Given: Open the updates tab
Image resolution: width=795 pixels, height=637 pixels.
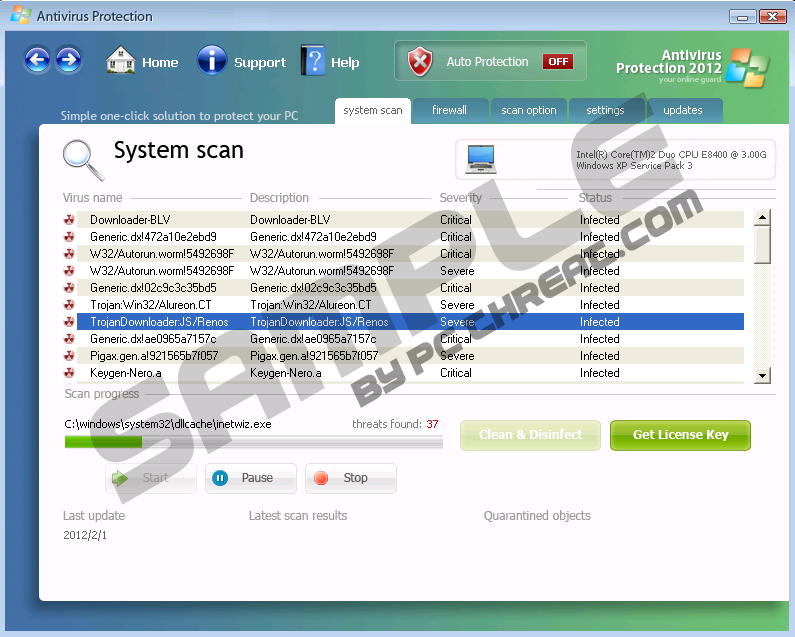Looking at the screenshot, I should coord(683,111).
